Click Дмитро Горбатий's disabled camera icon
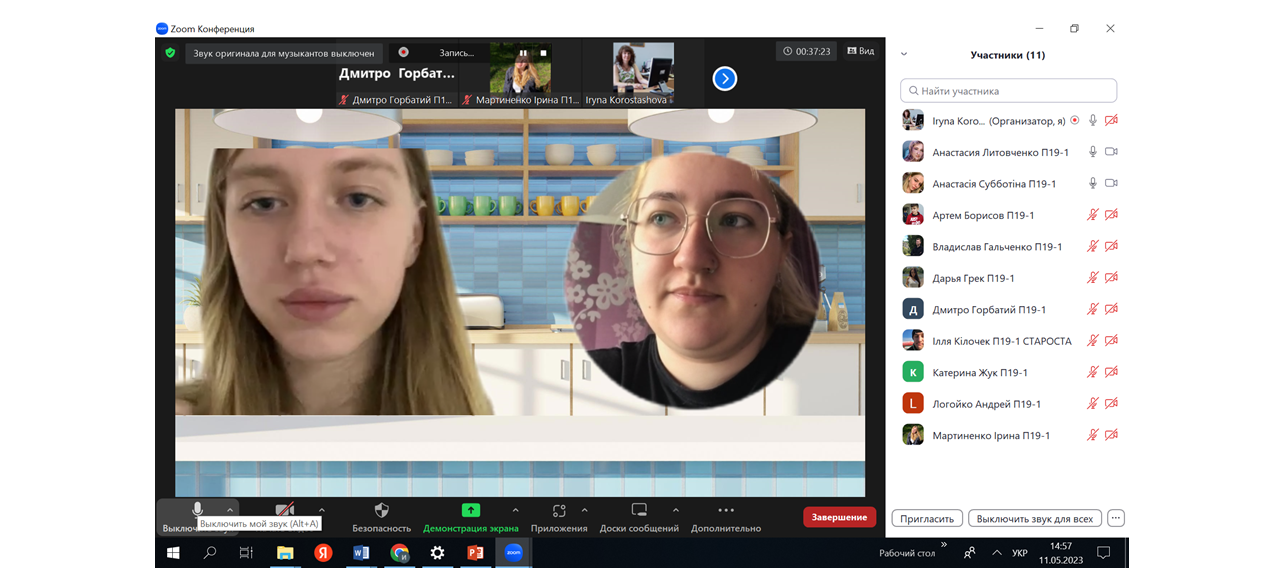Viewport: 1284px width, 588px height. [1111, 309]
